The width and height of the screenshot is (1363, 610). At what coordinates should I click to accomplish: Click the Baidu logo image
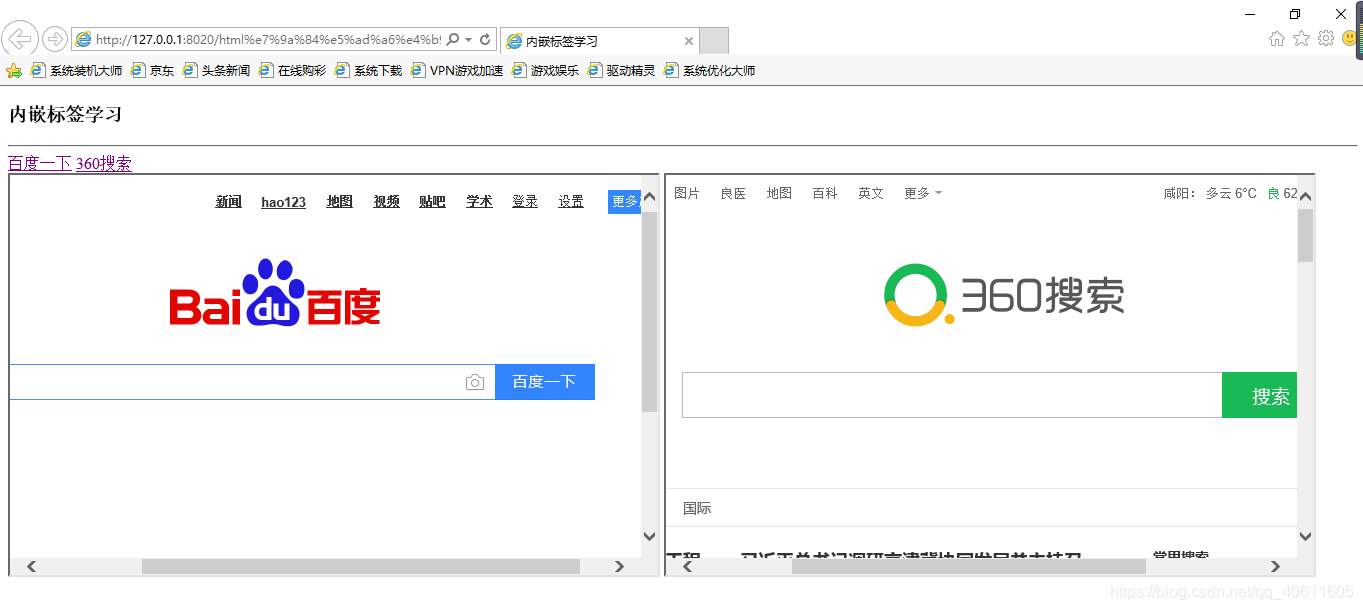(x=275, y=292)
